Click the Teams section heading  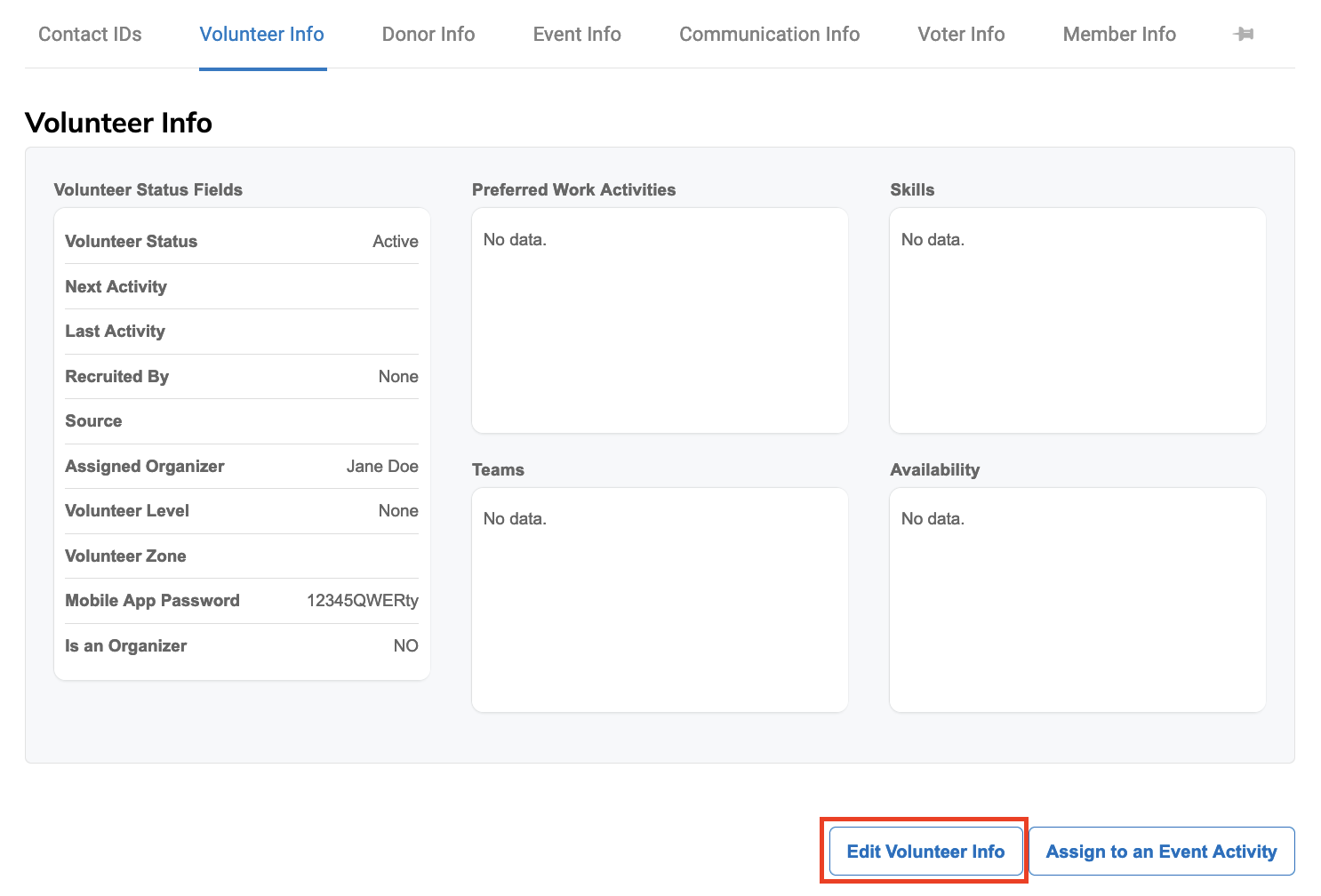tap(499, 470)
